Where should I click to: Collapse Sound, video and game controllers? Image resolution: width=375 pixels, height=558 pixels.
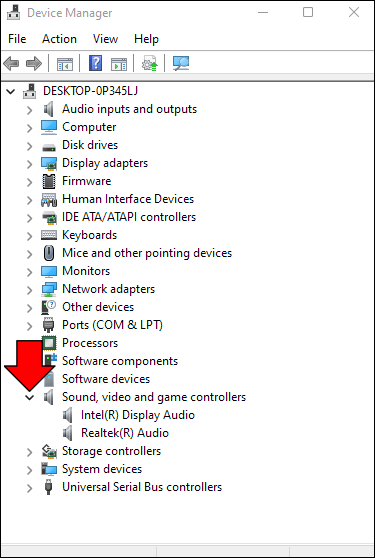coord(30,397)
